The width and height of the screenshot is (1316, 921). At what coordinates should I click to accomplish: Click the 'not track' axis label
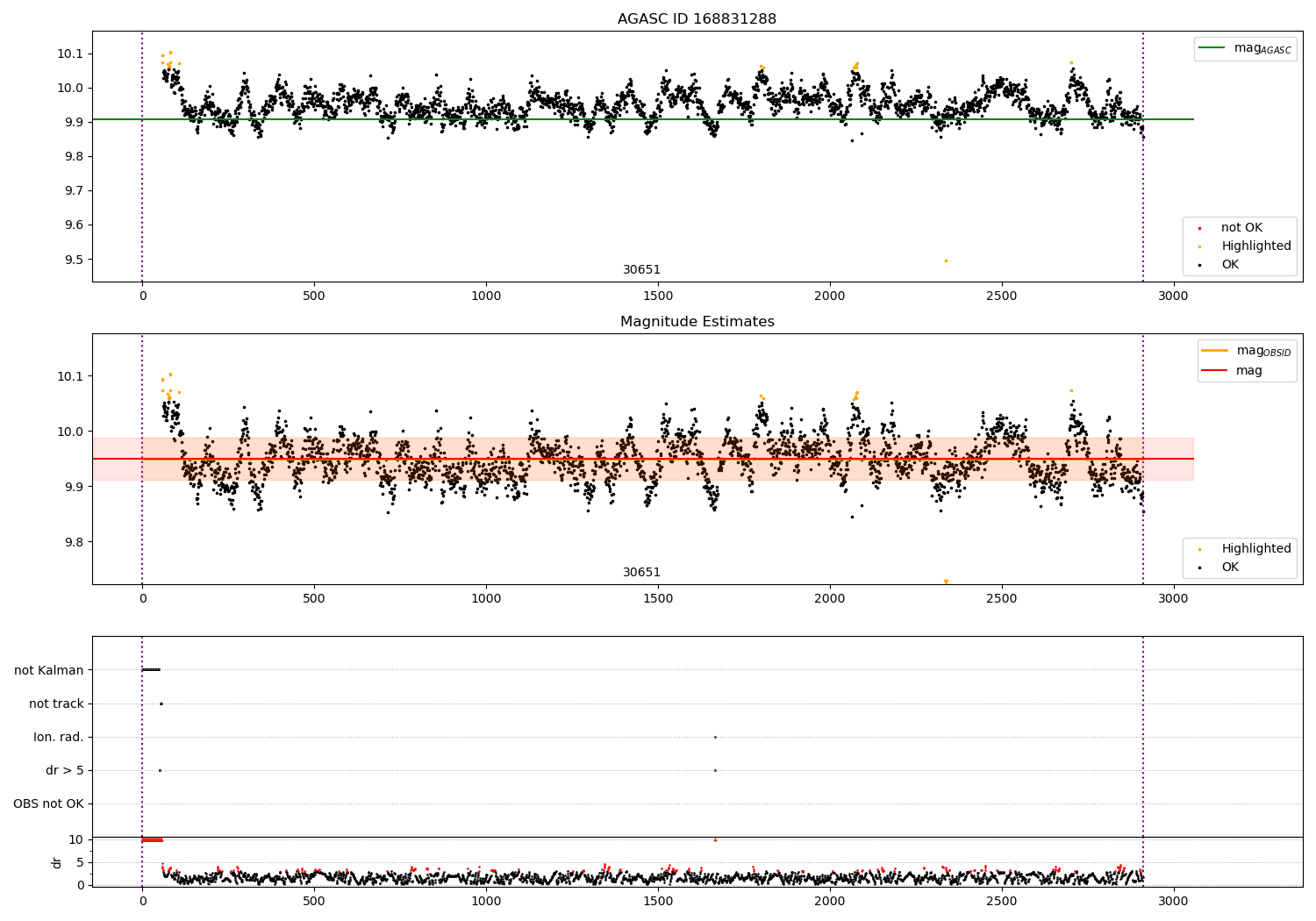[x=56, y=703]
